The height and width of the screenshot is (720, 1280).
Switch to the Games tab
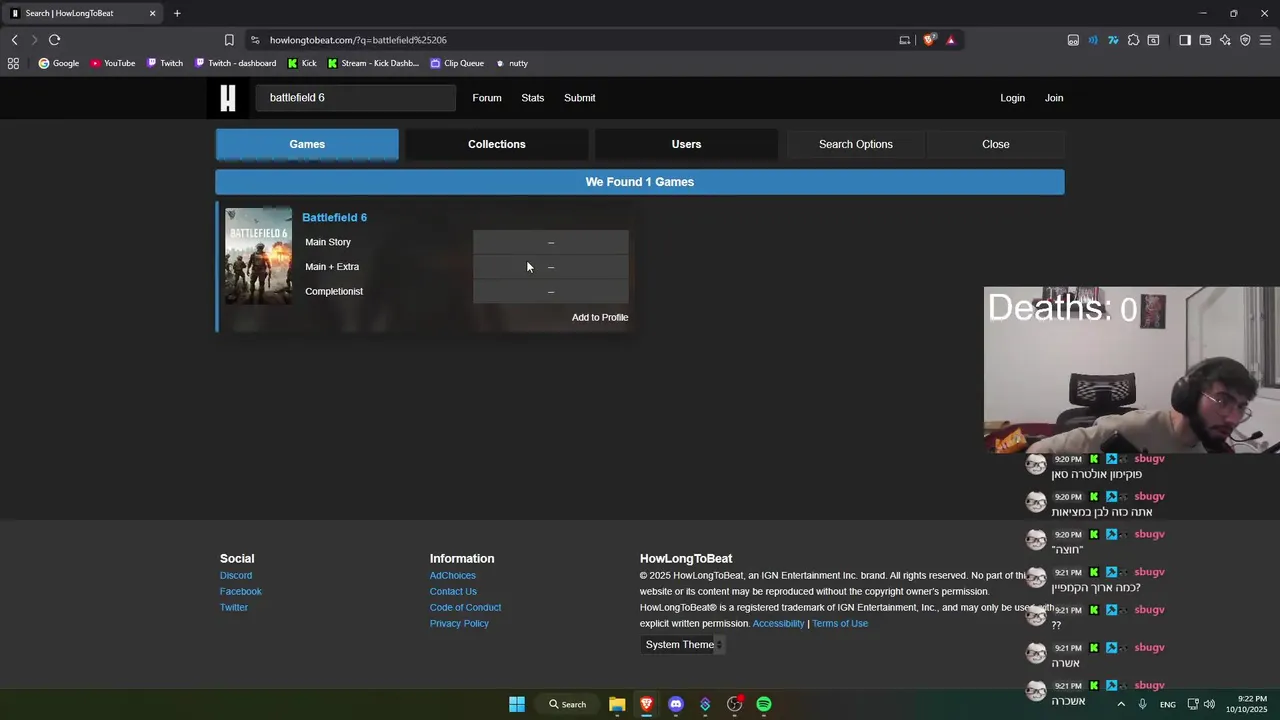(307, 144)
